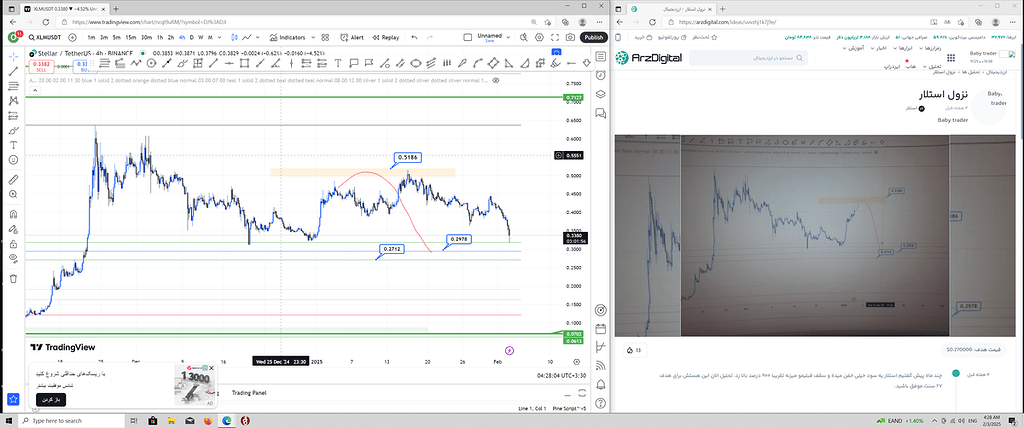Viewport: 1024px width, 428px height.
Task: Expand the تحلیل menu on ArzDigital
Action: 934,67
